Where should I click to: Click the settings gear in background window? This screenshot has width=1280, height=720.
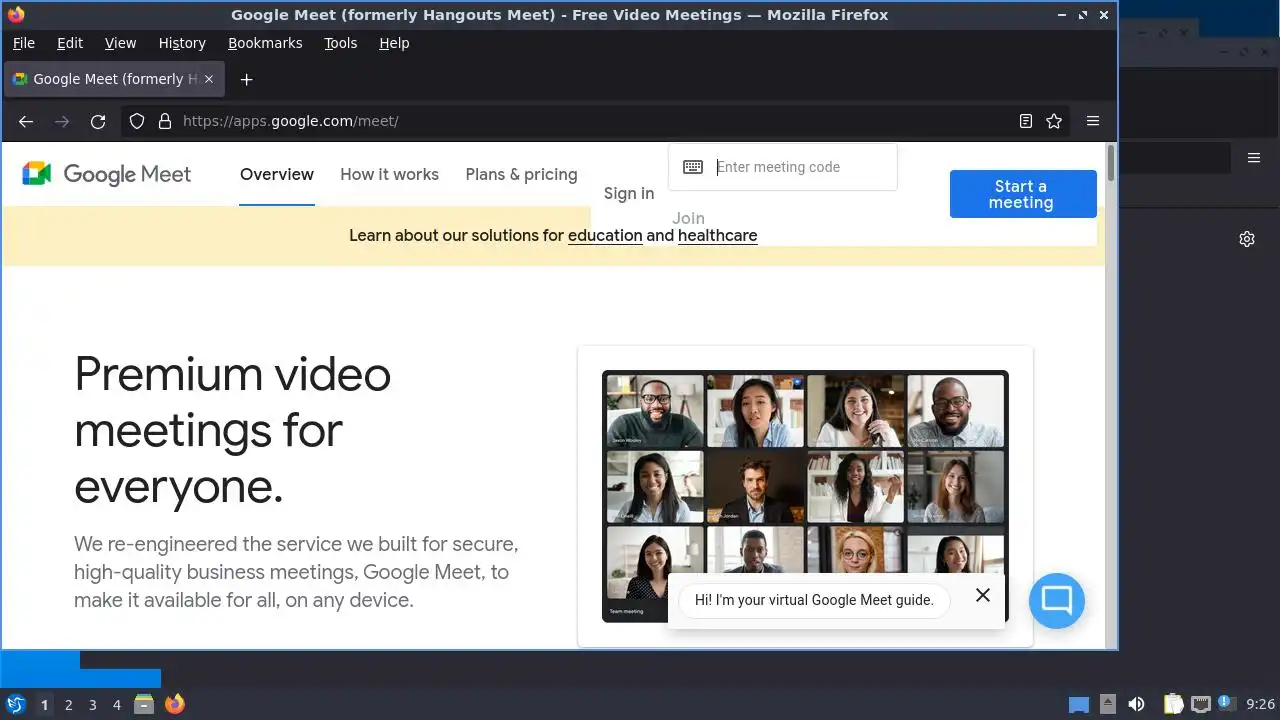1247,239
